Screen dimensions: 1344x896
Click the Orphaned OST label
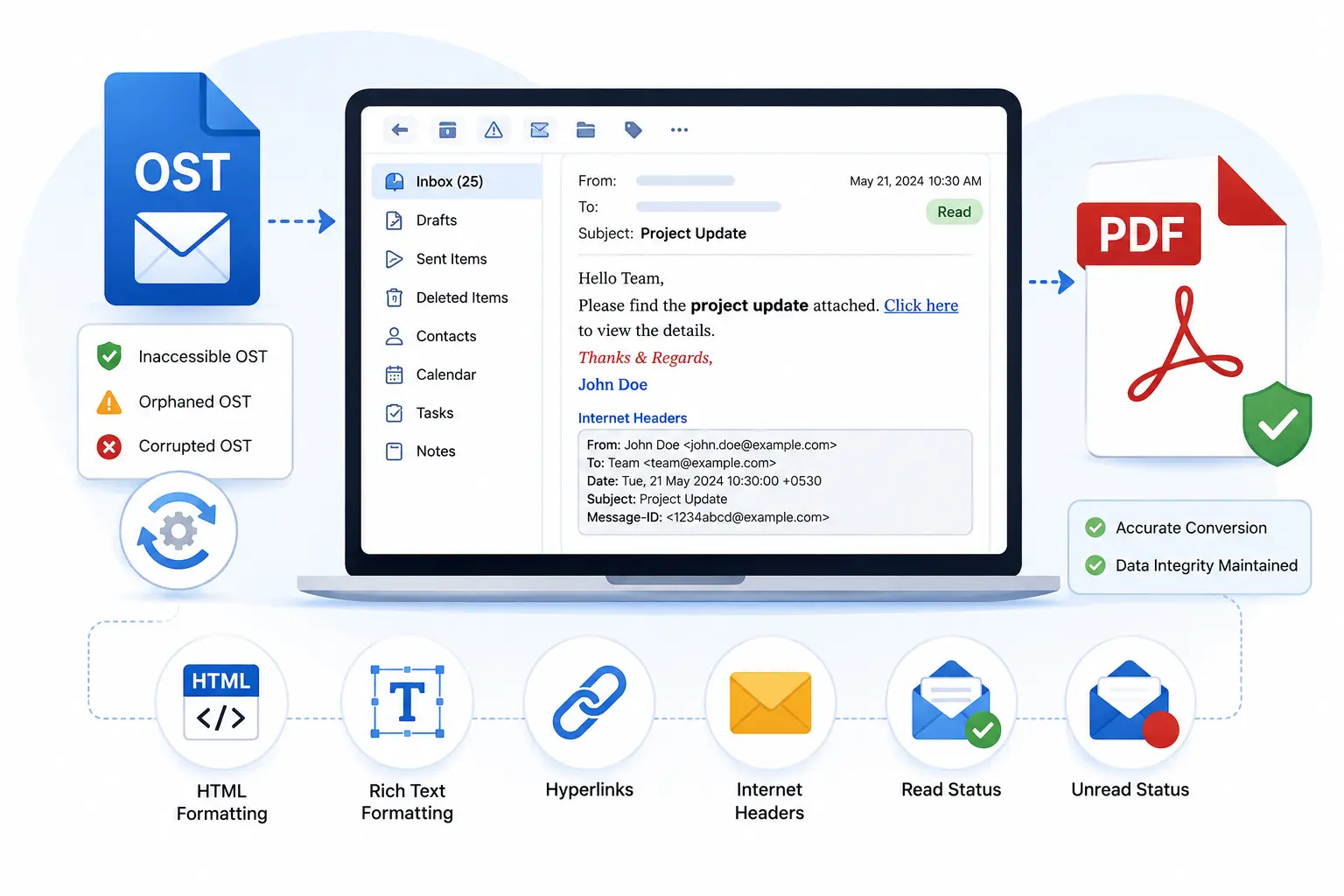195,402
